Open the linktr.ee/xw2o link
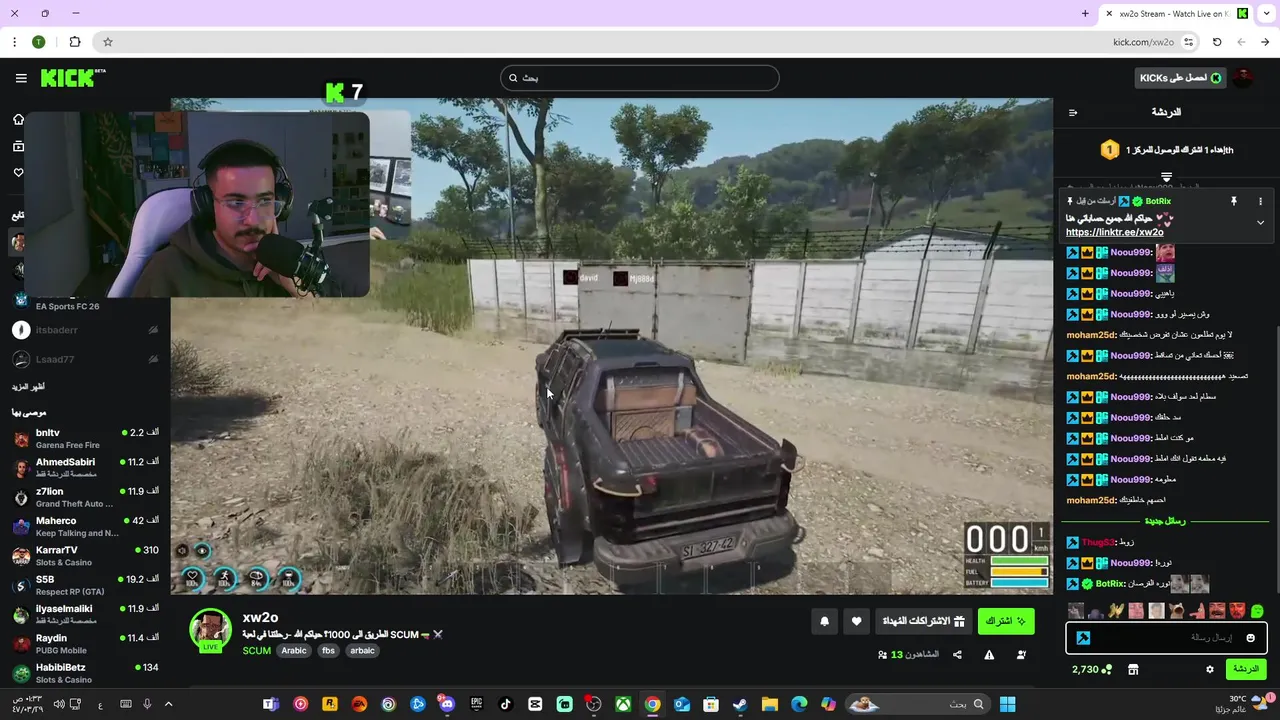The height and width of the screenshot is (720, 1280). point(1114,232)
